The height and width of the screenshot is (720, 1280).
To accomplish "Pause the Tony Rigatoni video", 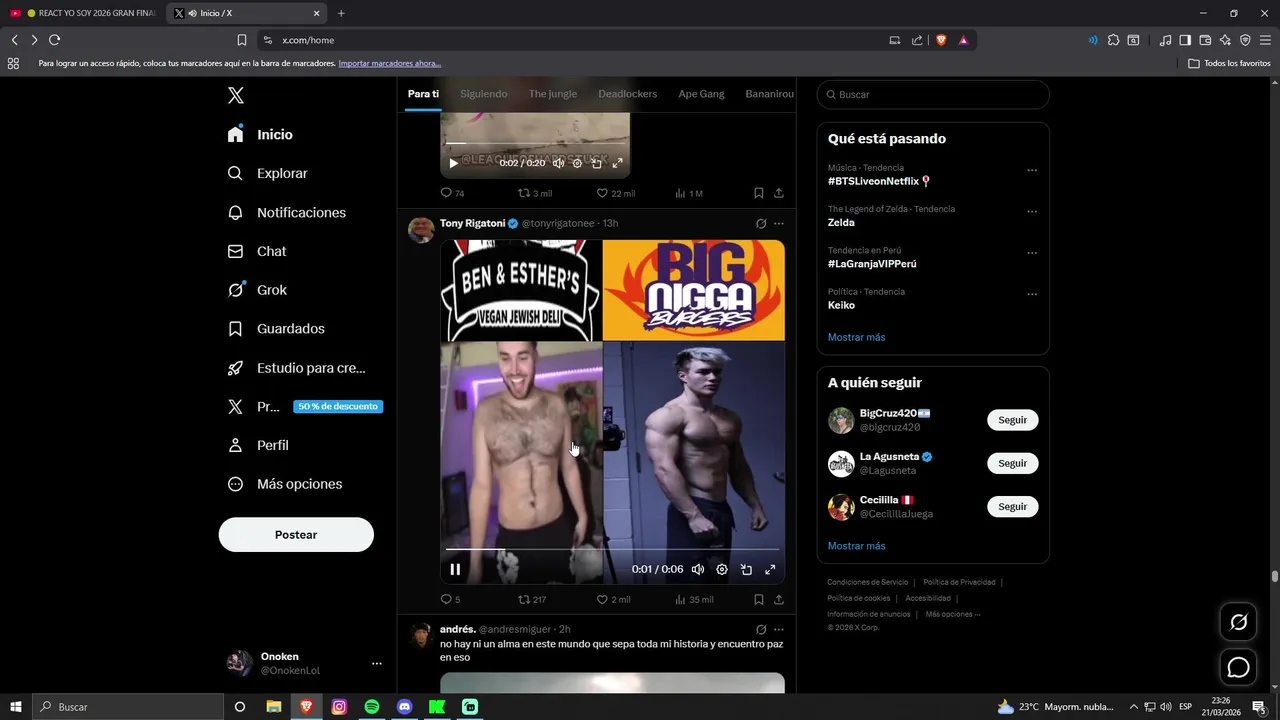I will (x=455, y=569).
